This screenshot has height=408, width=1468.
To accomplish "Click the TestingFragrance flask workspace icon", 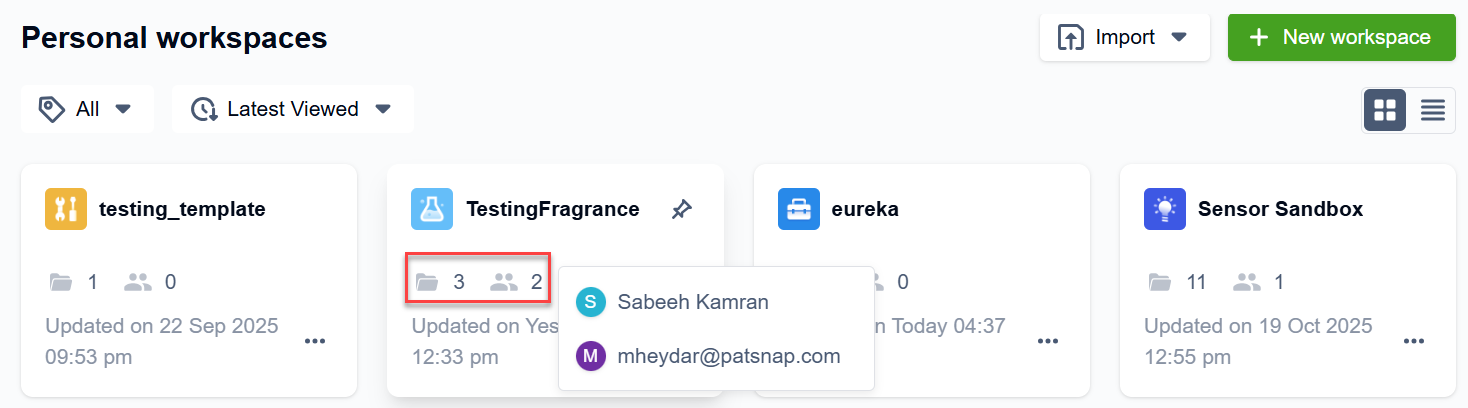I will click(x=432, y=209).
